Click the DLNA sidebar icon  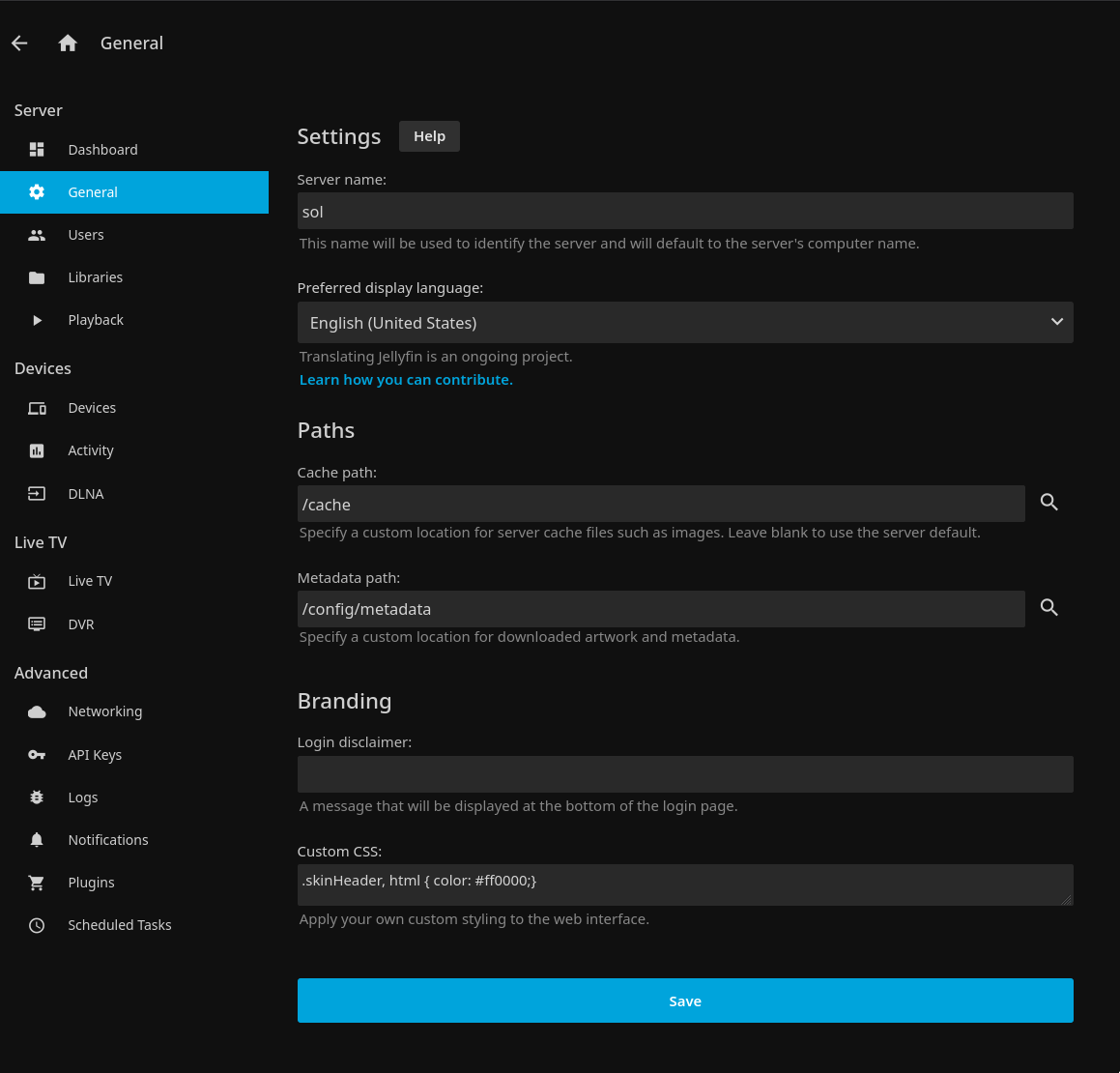pyautogui.click(x=36, y=493)
